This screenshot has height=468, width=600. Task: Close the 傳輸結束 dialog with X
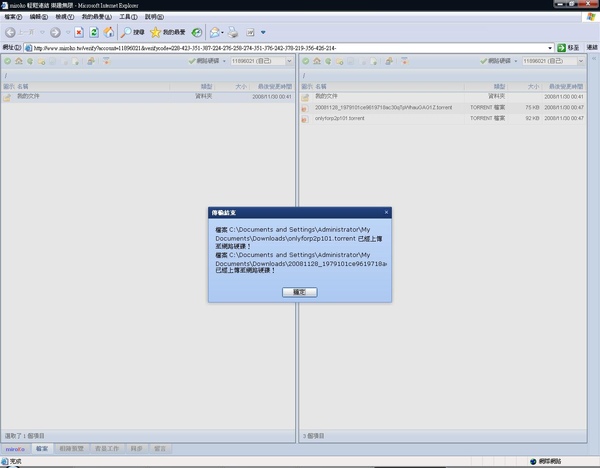386,212
